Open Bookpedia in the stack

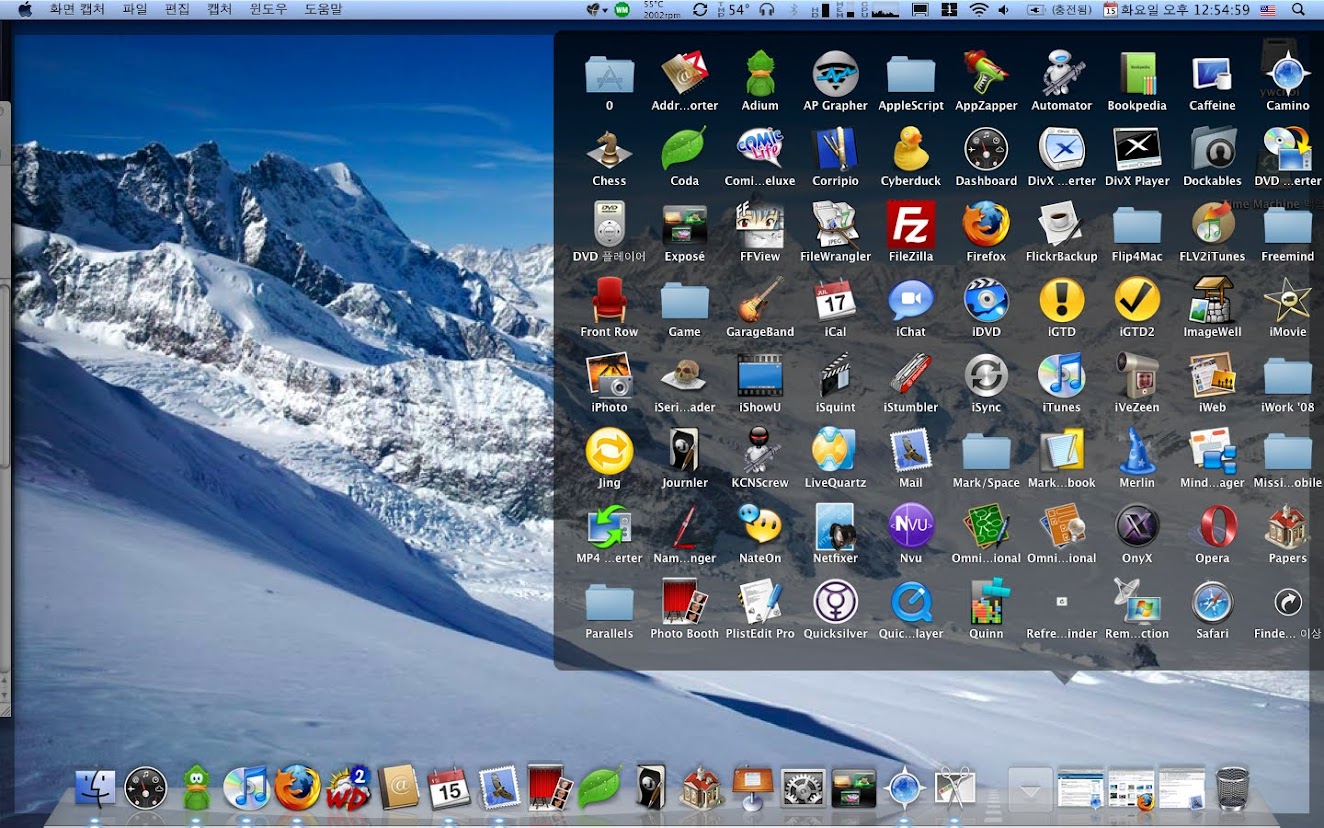click(1137, 75)
